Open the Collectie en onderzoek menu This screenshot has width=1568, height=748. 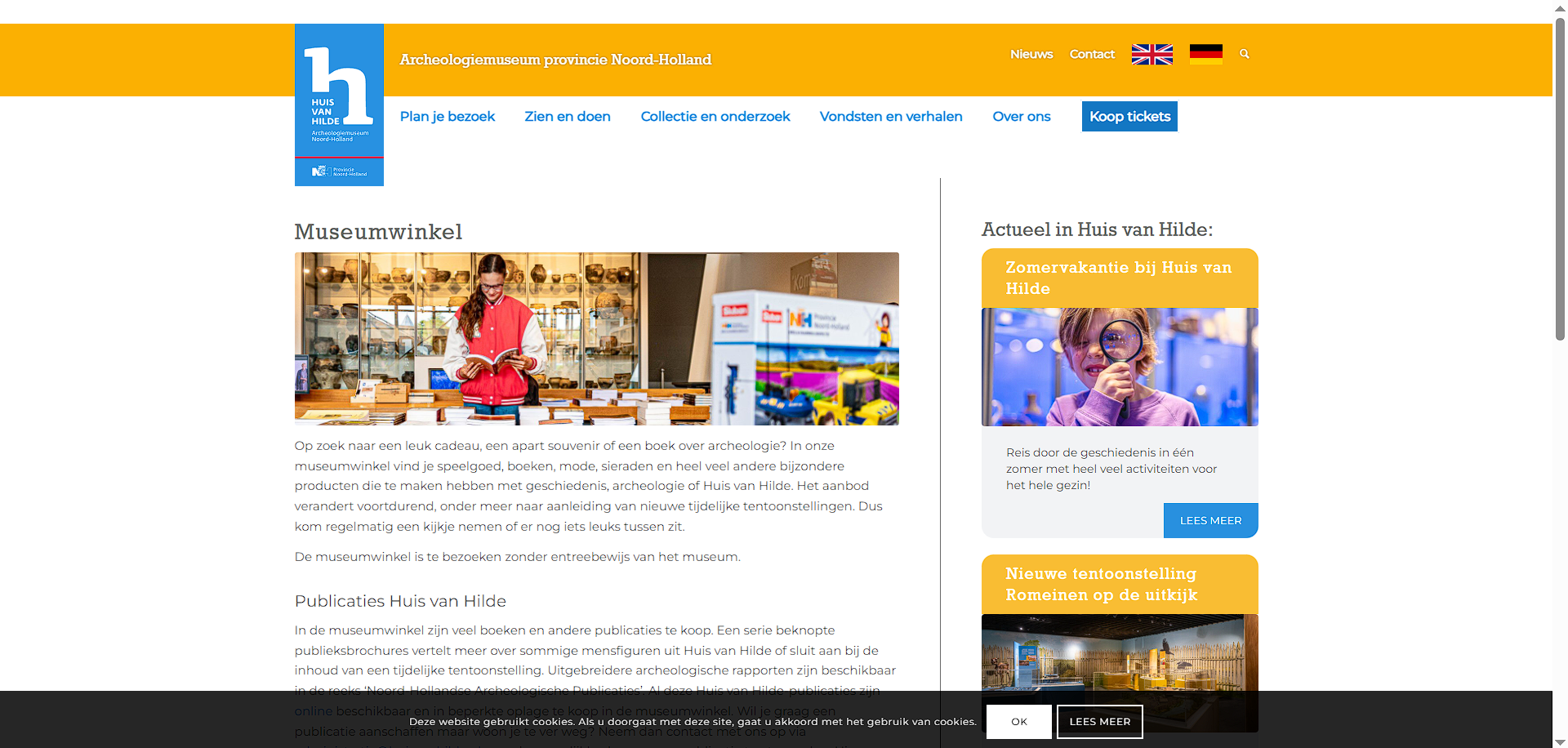(715, 117)
